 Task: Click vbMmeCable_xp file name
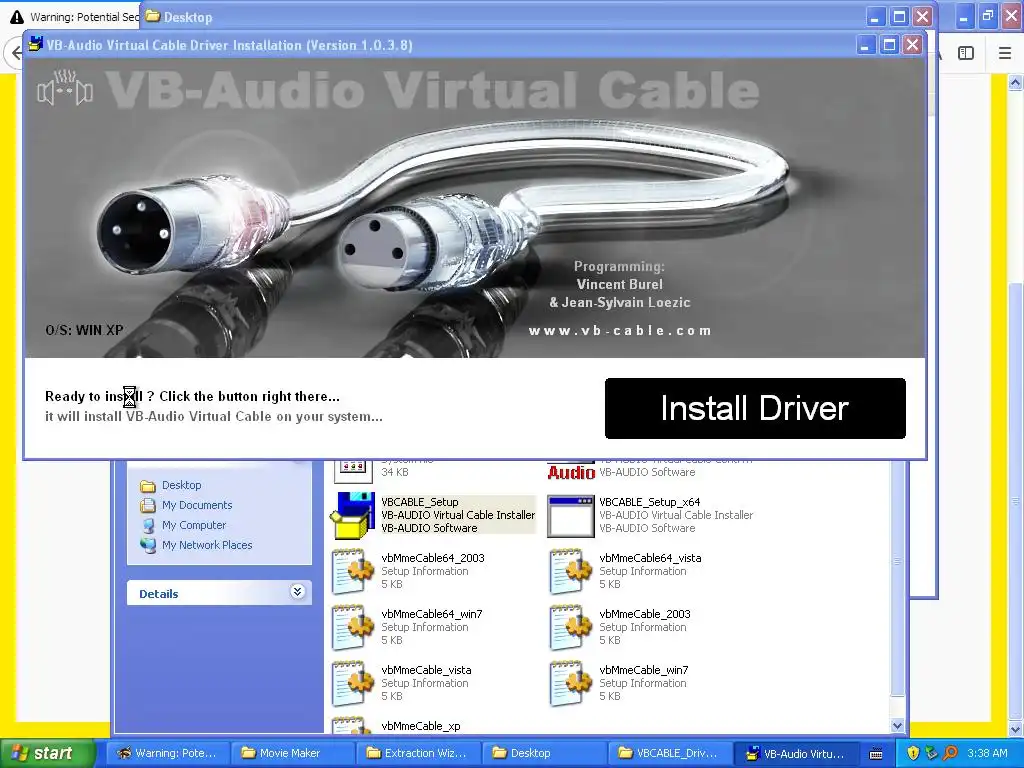point(421,726)
